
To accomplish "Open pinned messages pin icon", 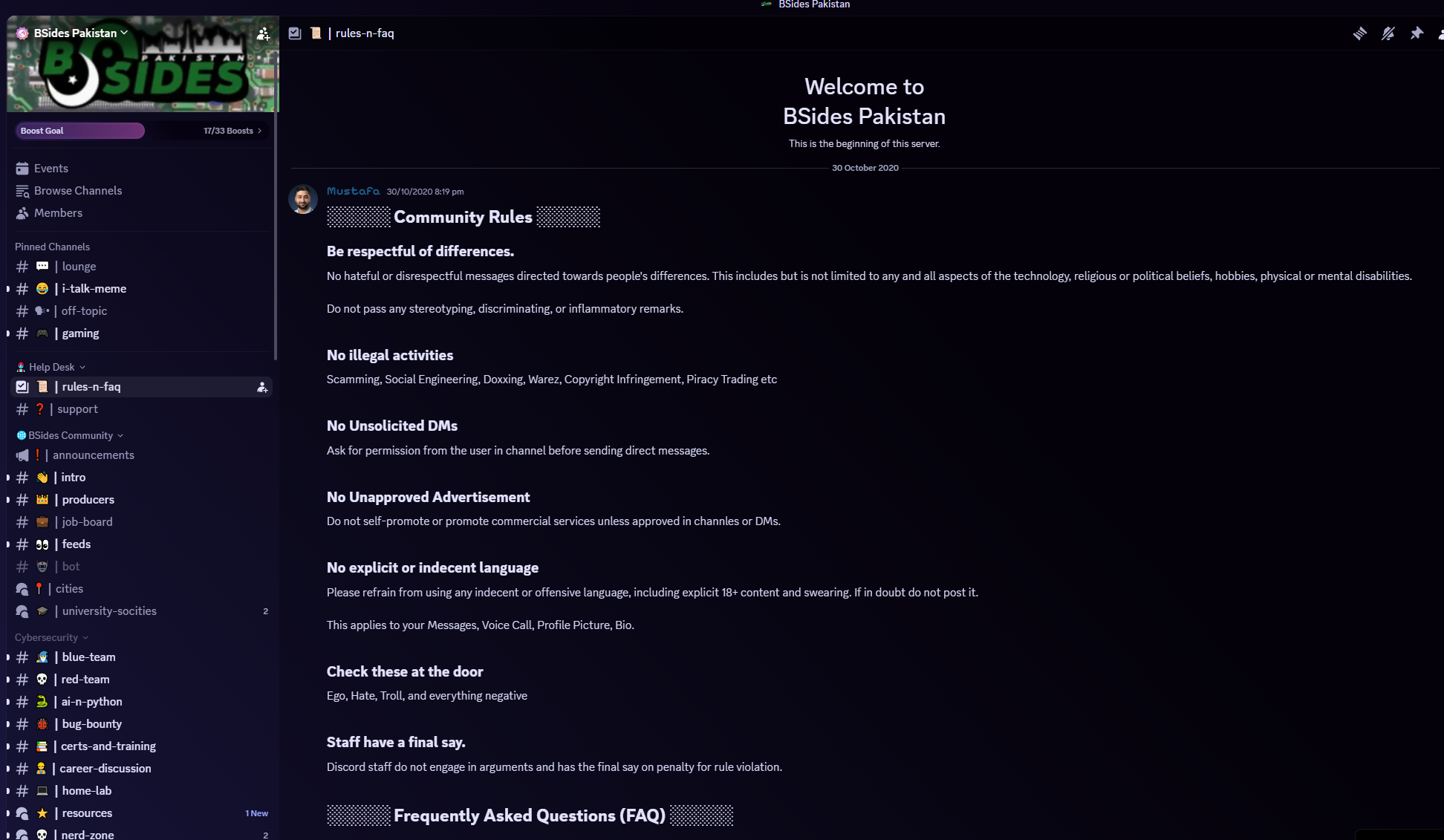I will 1417,33.
